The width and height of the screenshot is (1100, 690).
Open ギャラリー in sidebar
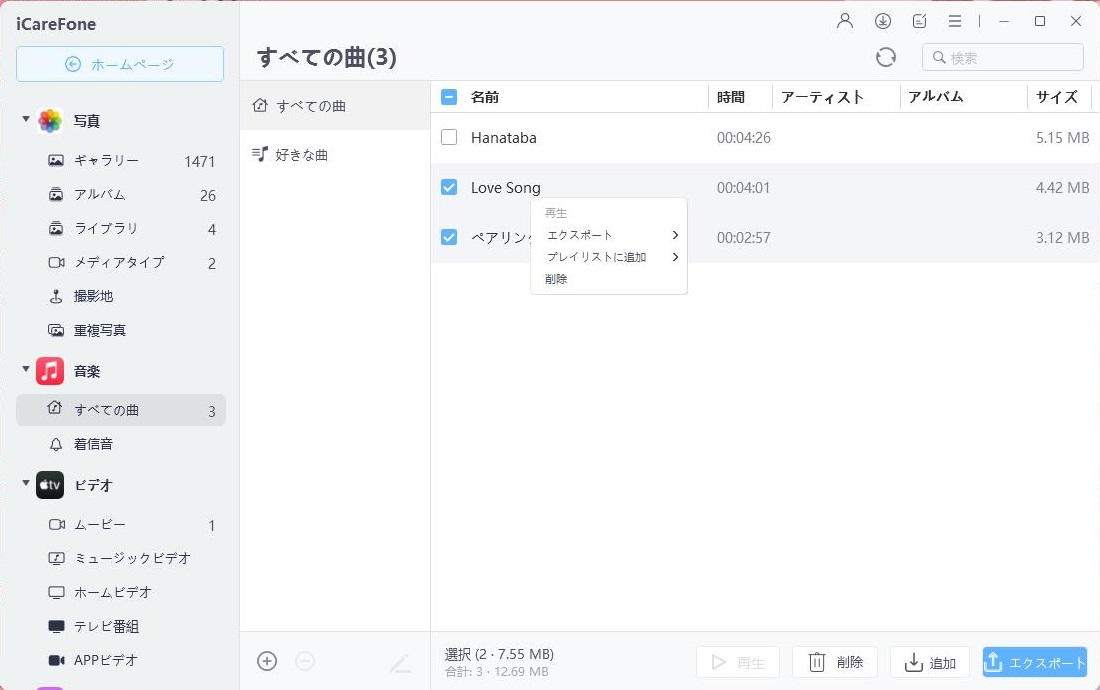coord(121,161)
